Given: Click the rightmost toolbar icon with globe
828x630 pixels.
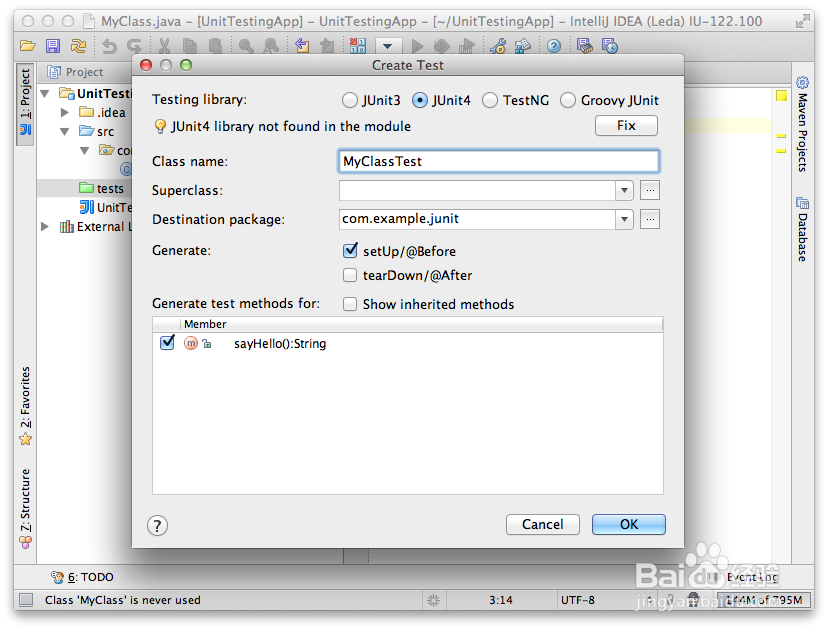Looking at the screenshot, I should [x=609, y=46].
